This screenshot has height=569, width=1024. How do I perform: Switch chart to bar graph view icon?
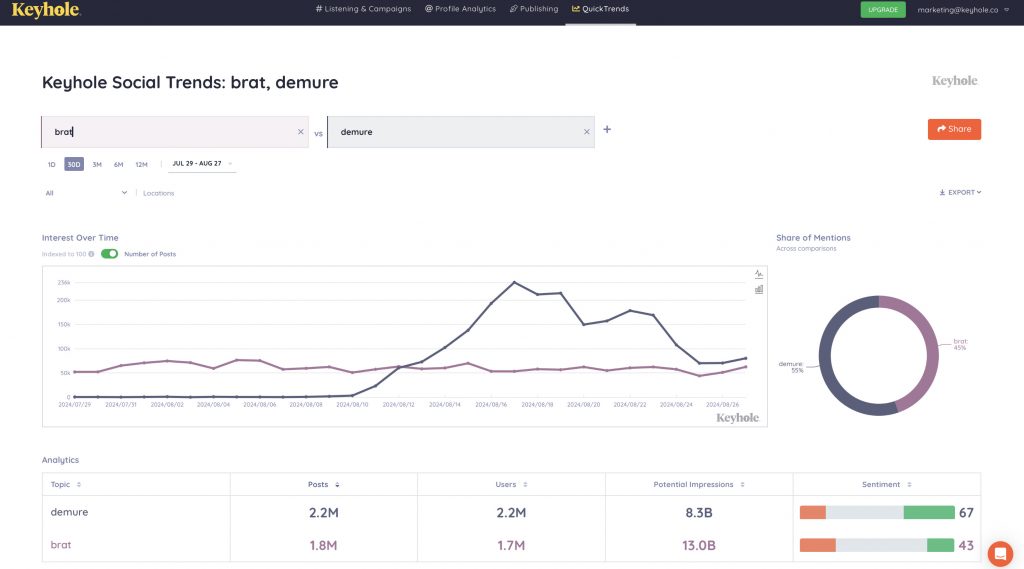pos(758,289)
